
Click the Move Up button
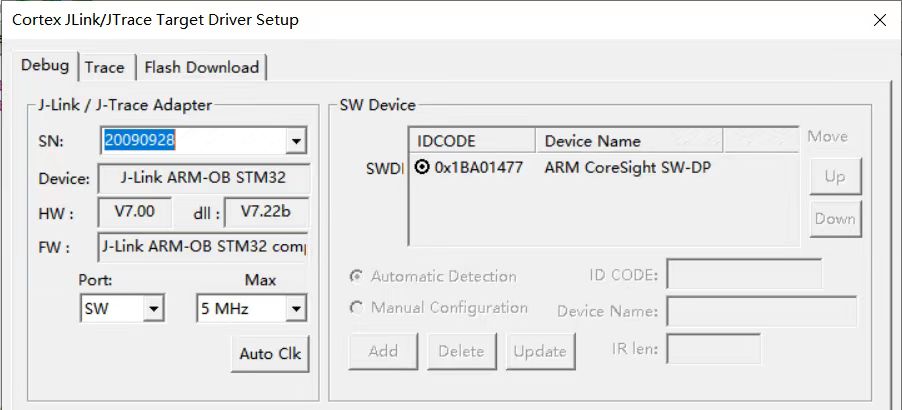pyautogui.click(x=835, y=177)
